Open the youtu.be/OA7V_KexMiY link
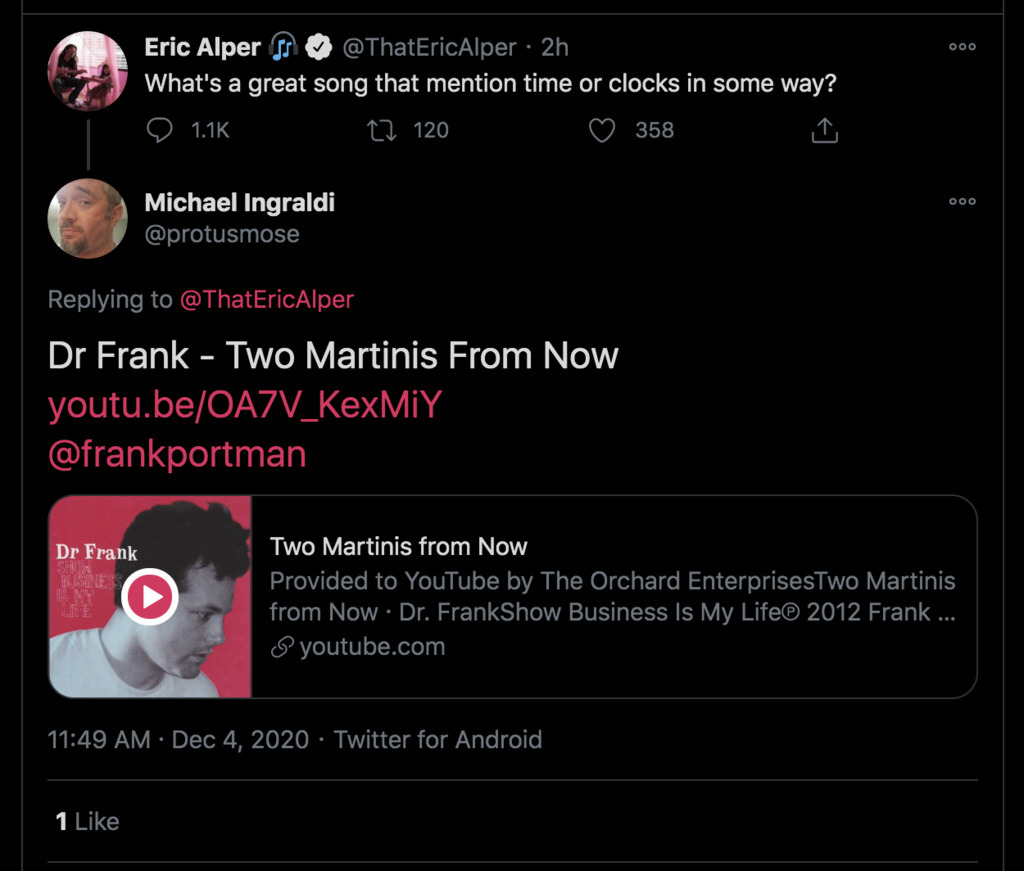Viewport: 1024px width, 871px height. coord(245,406)
